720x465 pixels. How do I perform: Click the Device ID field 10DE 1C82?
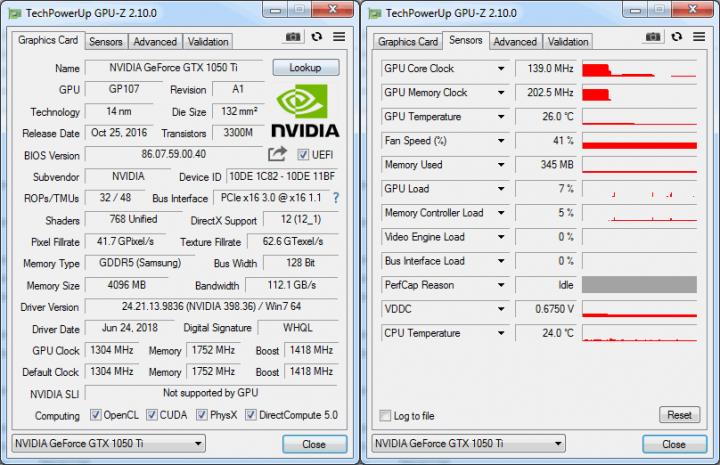pos(282,176)
